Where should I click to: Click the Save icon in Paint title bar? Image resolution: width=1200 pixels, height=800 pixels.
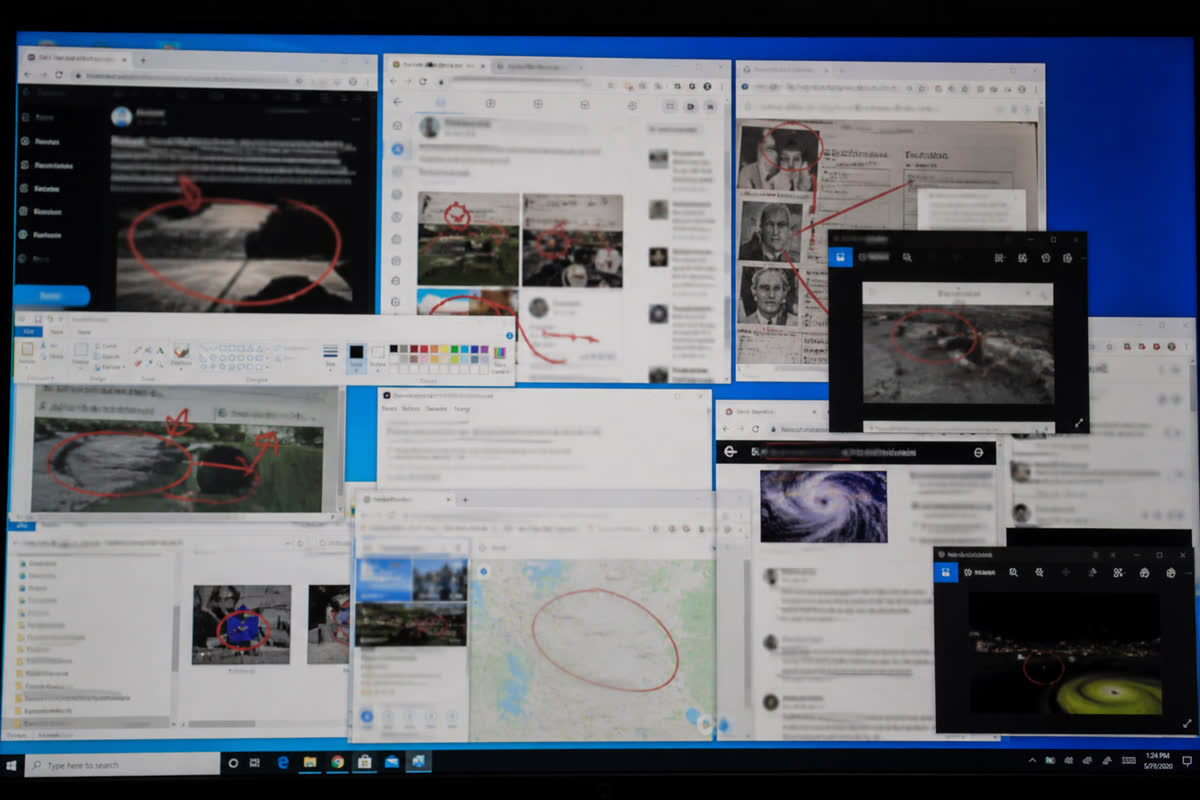[38, 319]
